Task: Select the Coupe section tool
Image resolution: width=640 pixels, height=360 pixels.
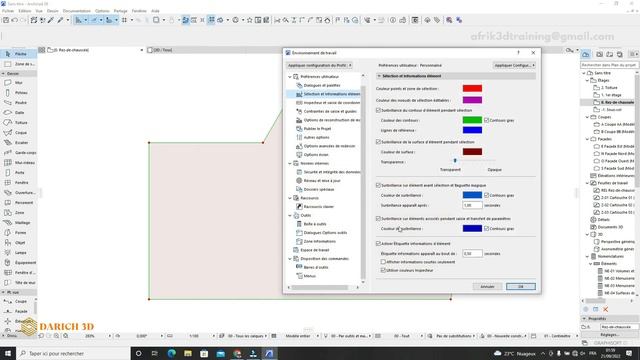Action: (17, 301)
